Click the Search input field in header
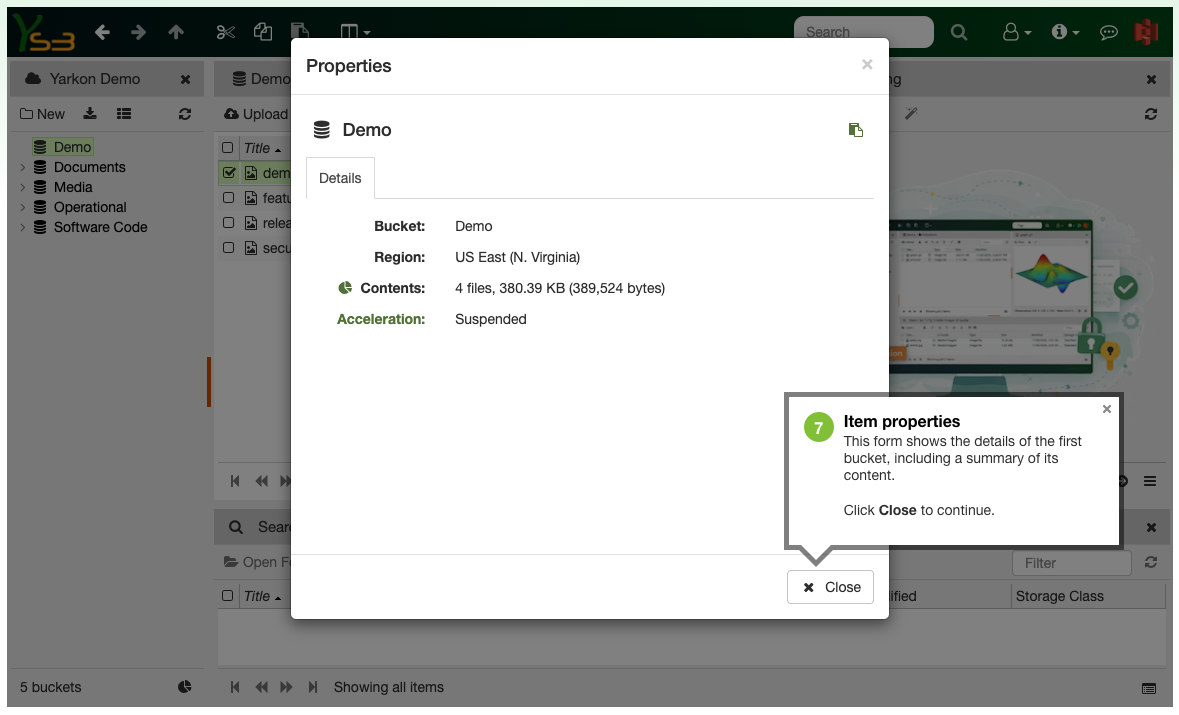This screenshot has height=715, width=1179. [x=863, y=32]
